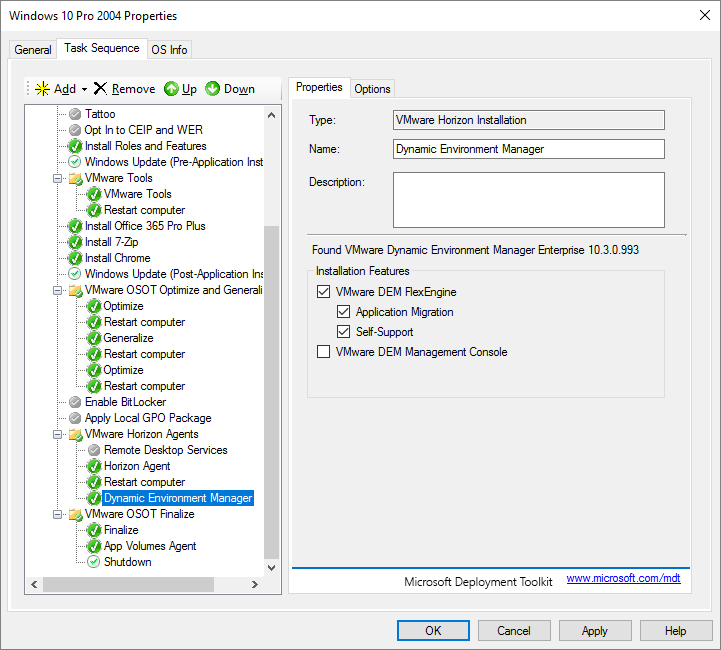Click the green Up arrow icon
Screen dimensions: 721x650
(x=171, y=89)
